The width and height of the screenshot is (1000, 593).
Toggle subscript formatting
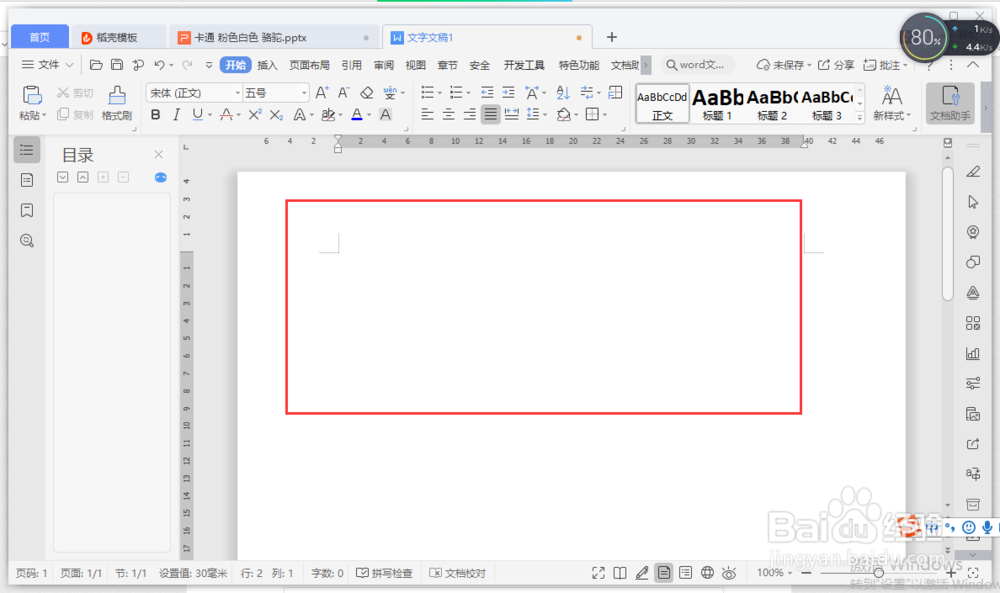pos(276,115)
